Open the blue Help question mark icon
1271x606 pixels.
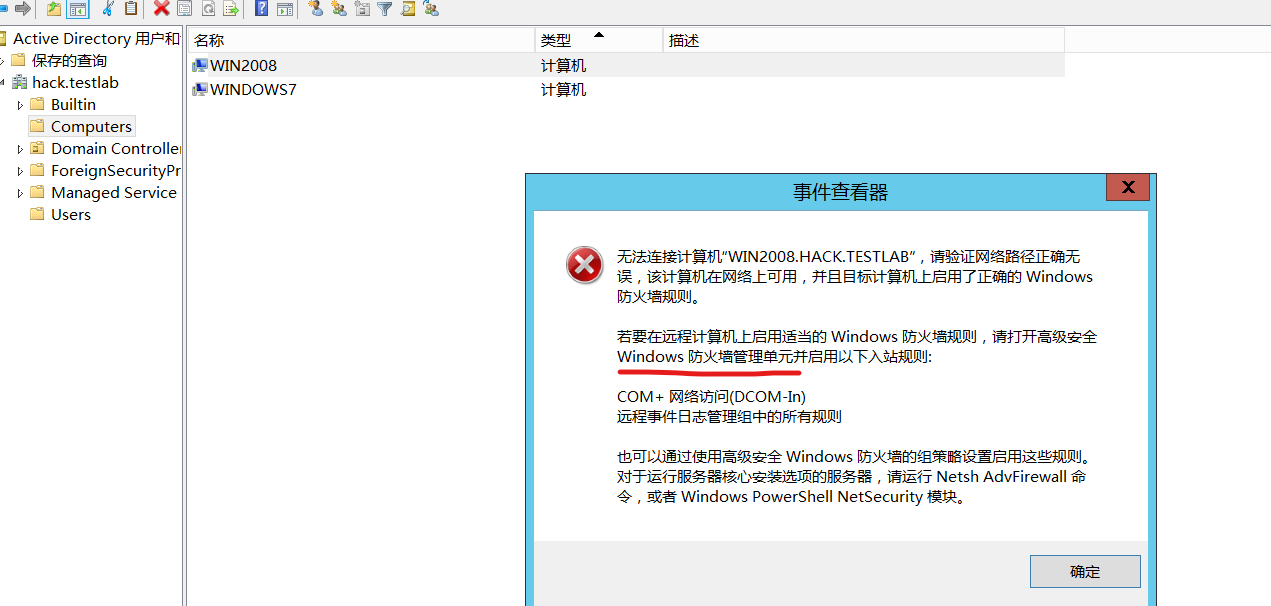pos(261,9)
